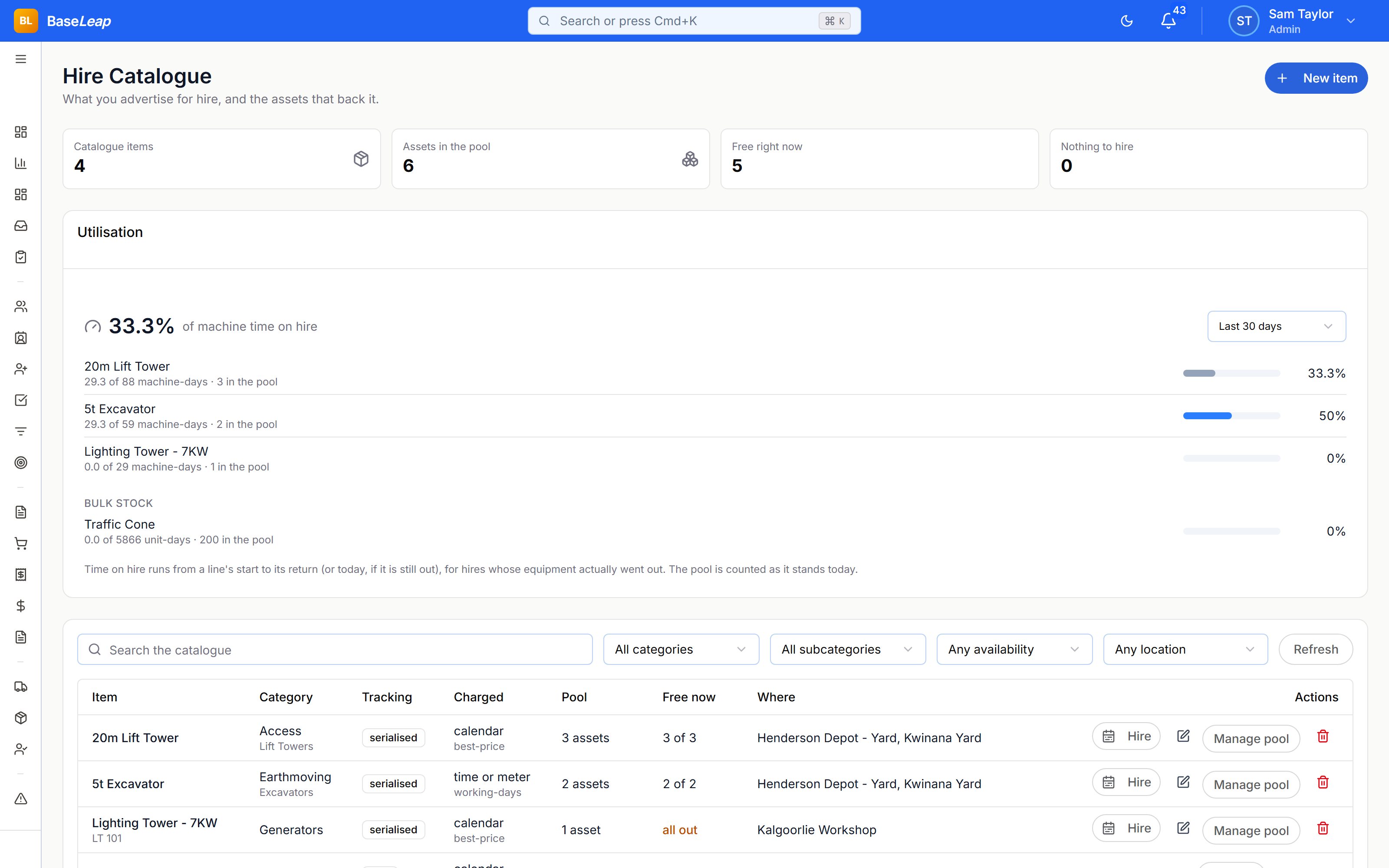
Task: Open the filter lines sidebar icon
Action: [21, 431]
